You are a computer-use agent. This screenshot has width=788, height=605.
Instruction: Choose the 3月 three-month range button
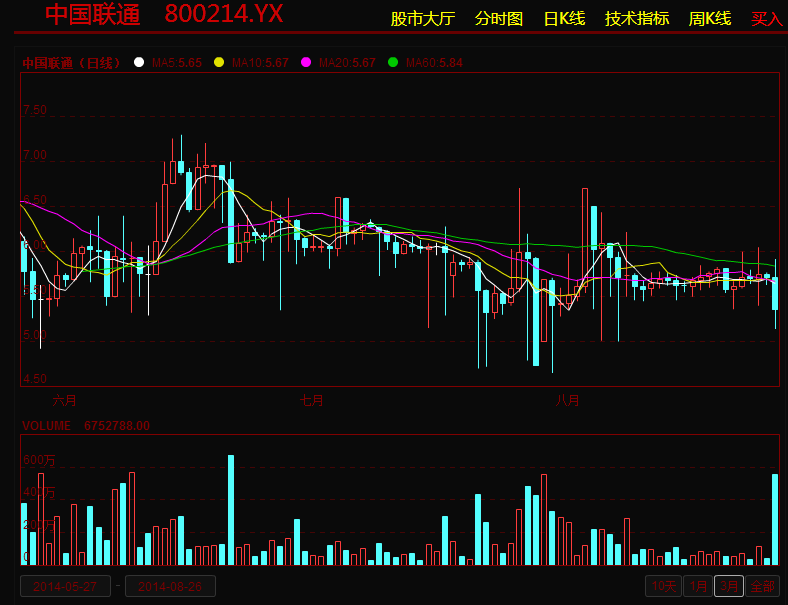pos(729,586)
